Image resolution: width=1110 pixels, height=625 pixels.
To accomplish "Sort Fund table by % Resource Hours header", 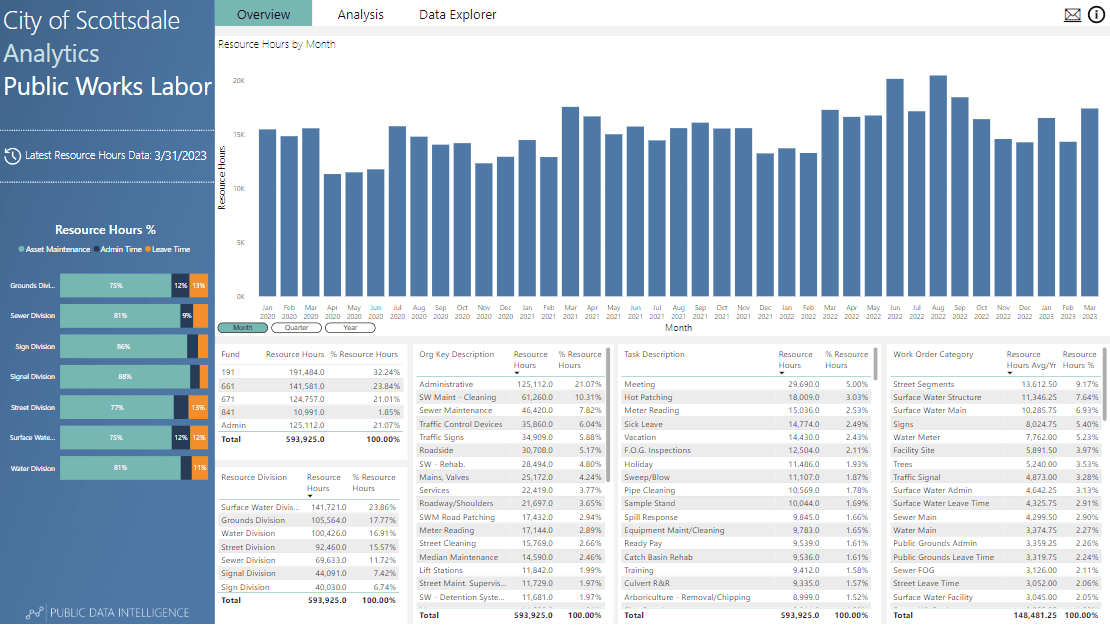I will point(364,354).
